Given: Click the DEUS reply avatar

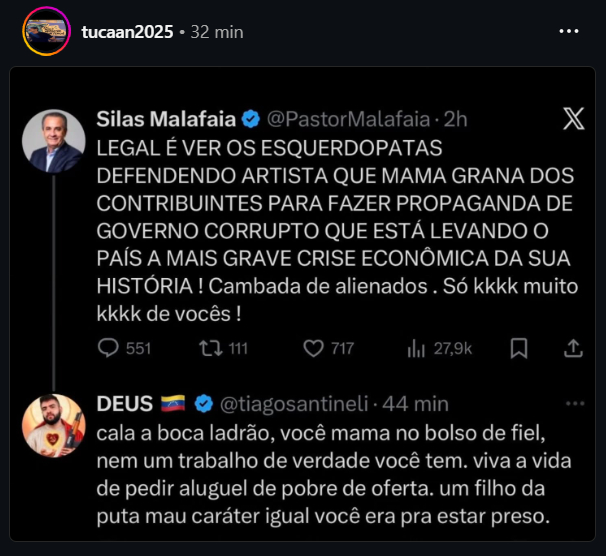Looking at the screenshot, I should (54, 425).
